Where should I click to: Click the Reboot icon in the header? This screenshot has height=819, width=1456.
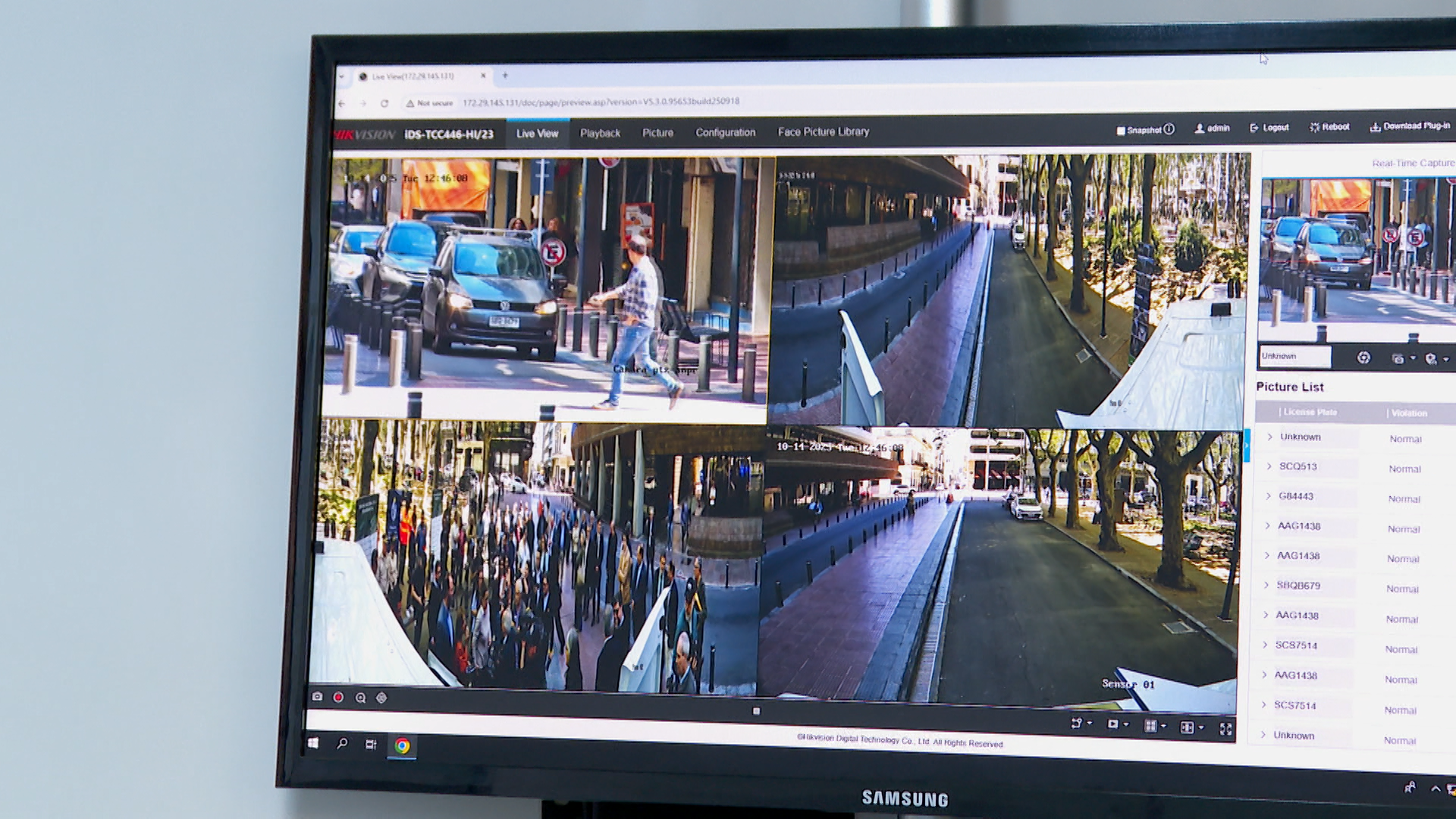(x=1314, y=127)
